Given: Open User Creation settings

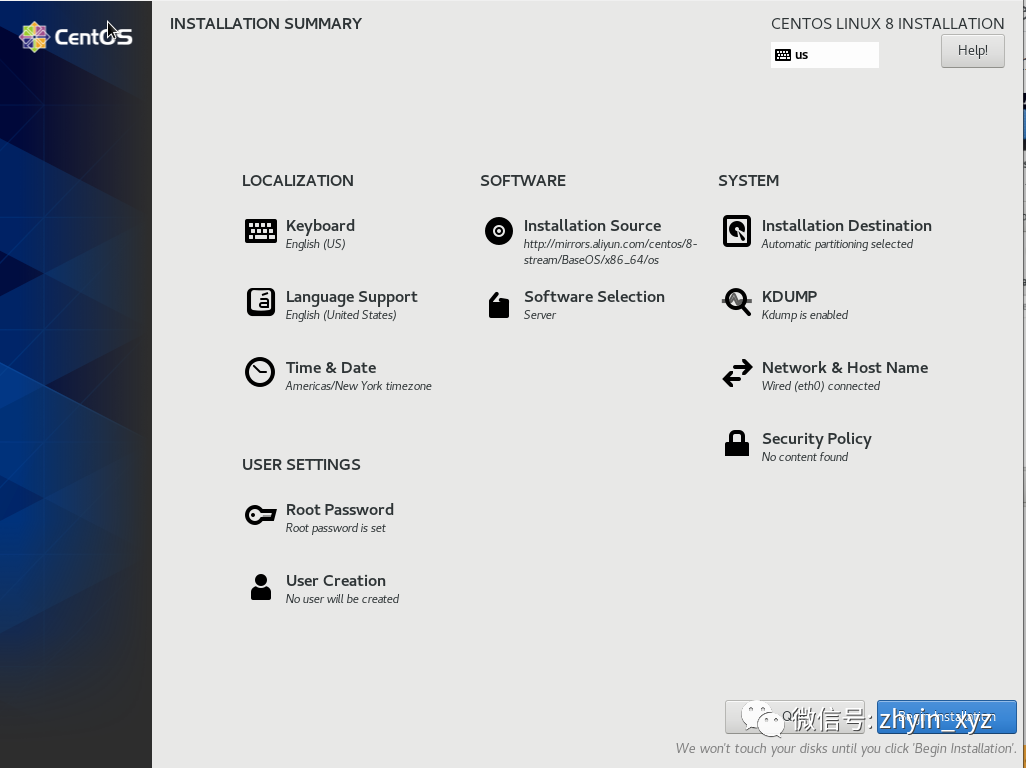Looking at the screenshot, I should [x=336, y=581].
